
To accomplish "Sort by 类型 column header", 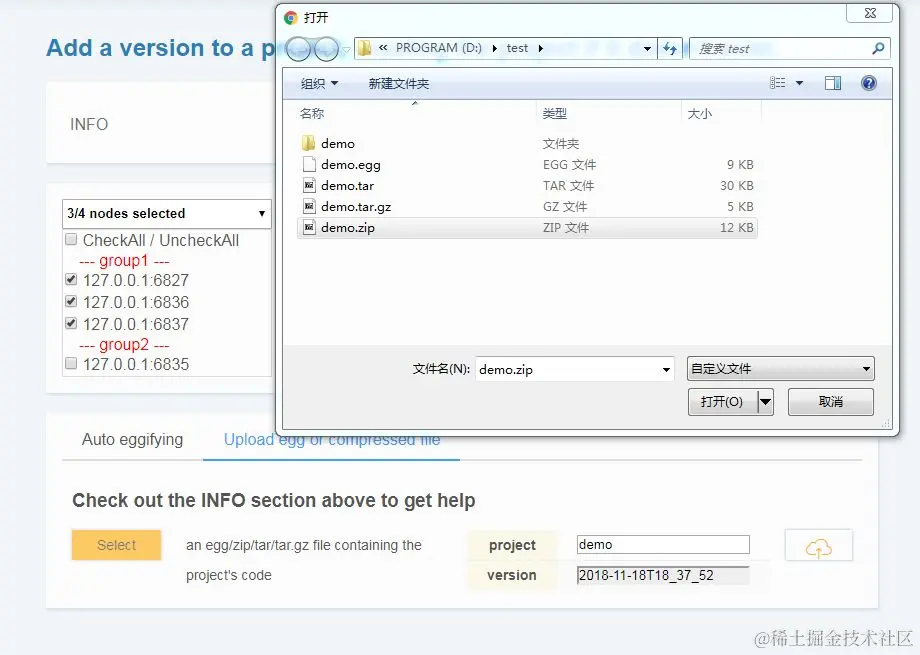I will [554, 113].
